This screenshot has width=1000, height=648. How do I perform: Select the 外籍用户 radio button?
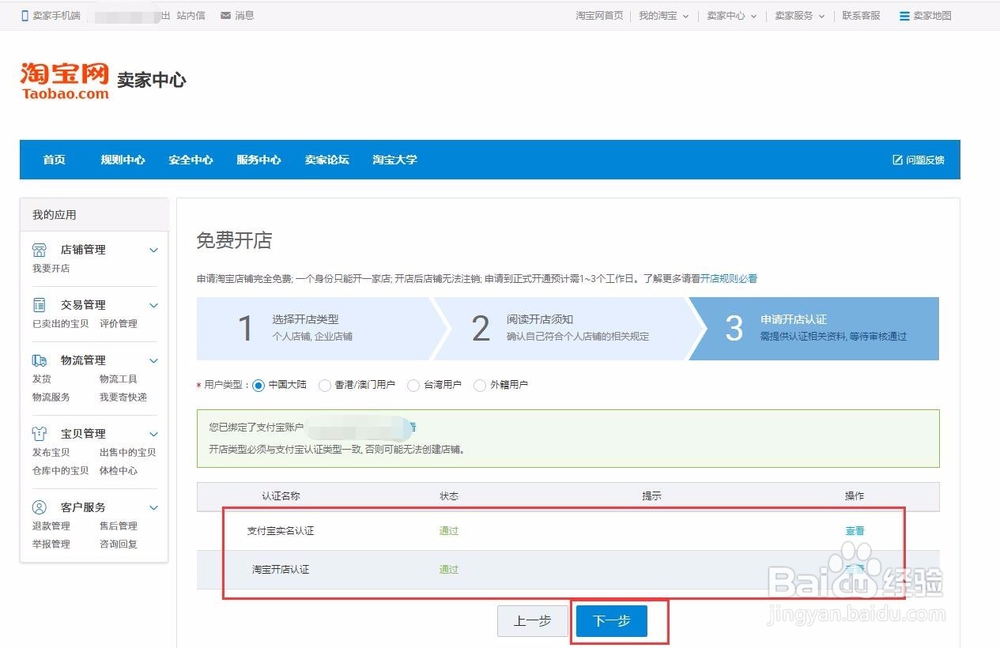click(480, 385)
